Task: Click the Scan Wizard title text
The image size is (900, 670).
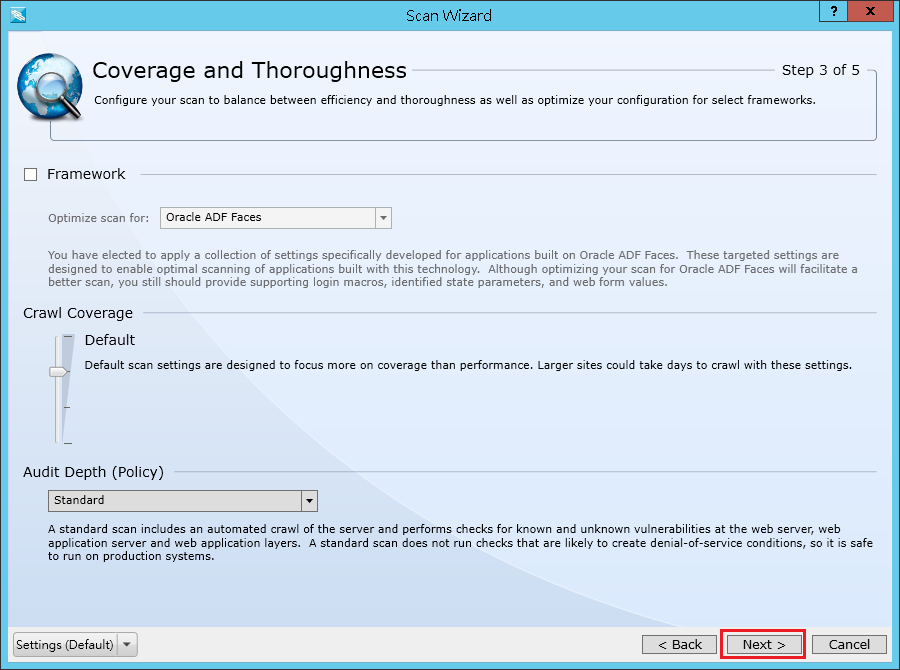Action: point(449,16)
